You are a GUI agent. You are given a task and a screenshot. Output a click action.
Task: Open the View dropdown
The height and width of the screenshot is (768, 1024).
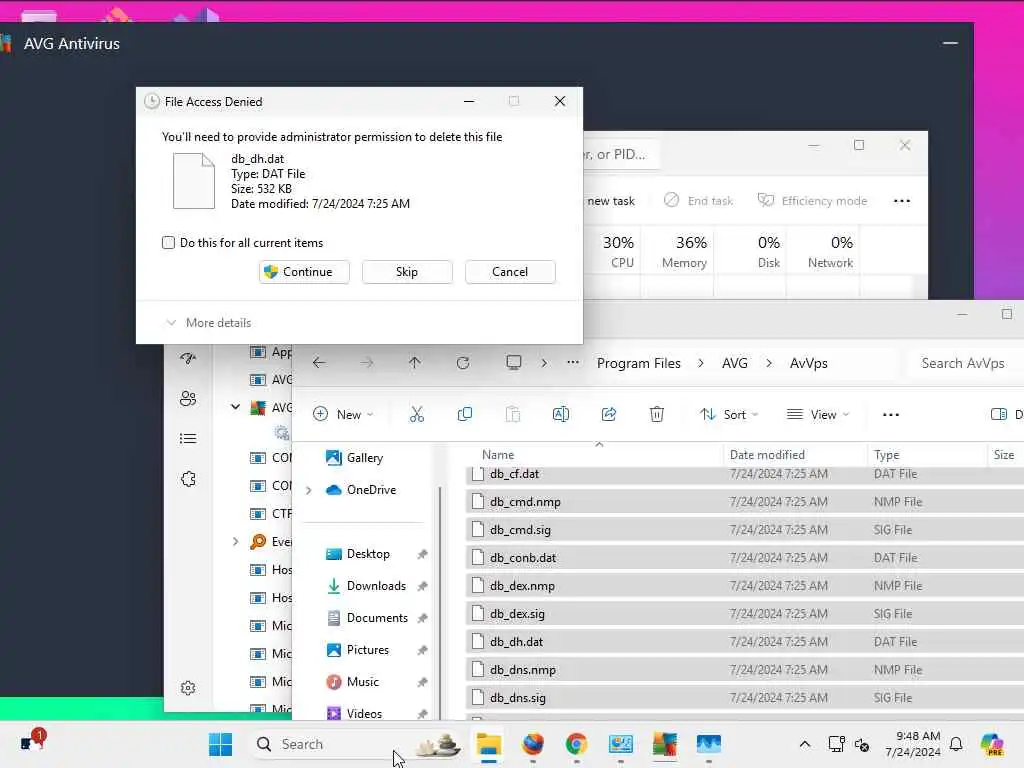point(818,415)
